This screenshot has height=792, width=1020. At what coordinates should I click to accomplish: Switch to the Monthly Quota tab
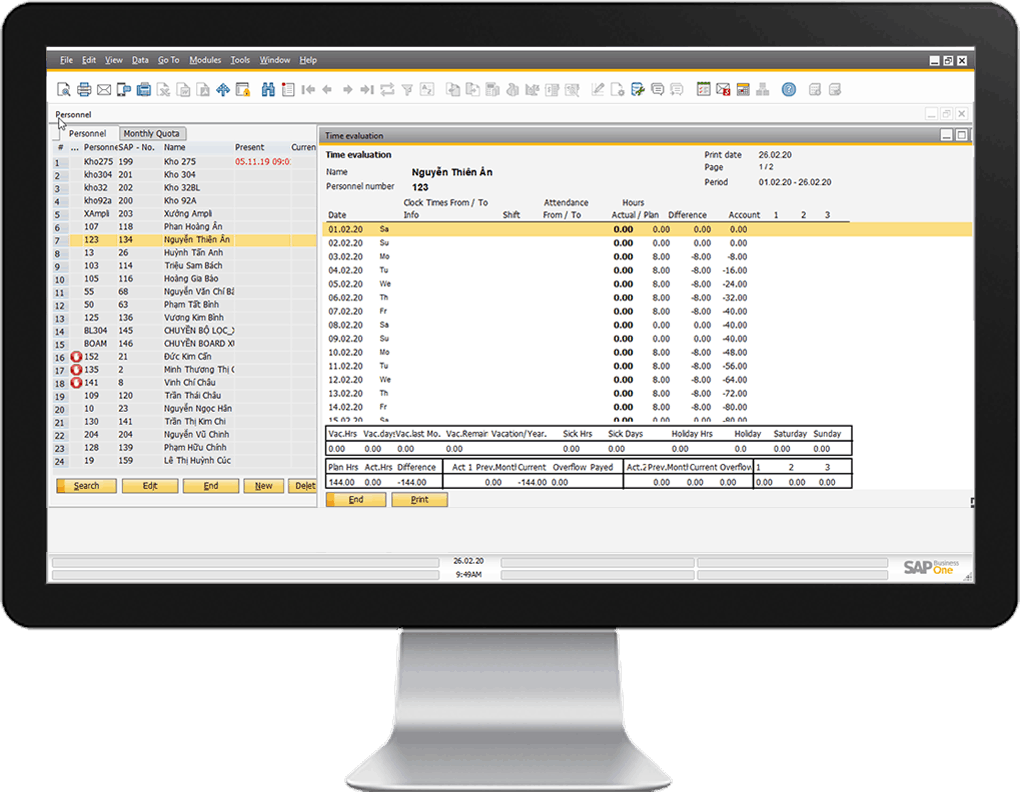152,133
